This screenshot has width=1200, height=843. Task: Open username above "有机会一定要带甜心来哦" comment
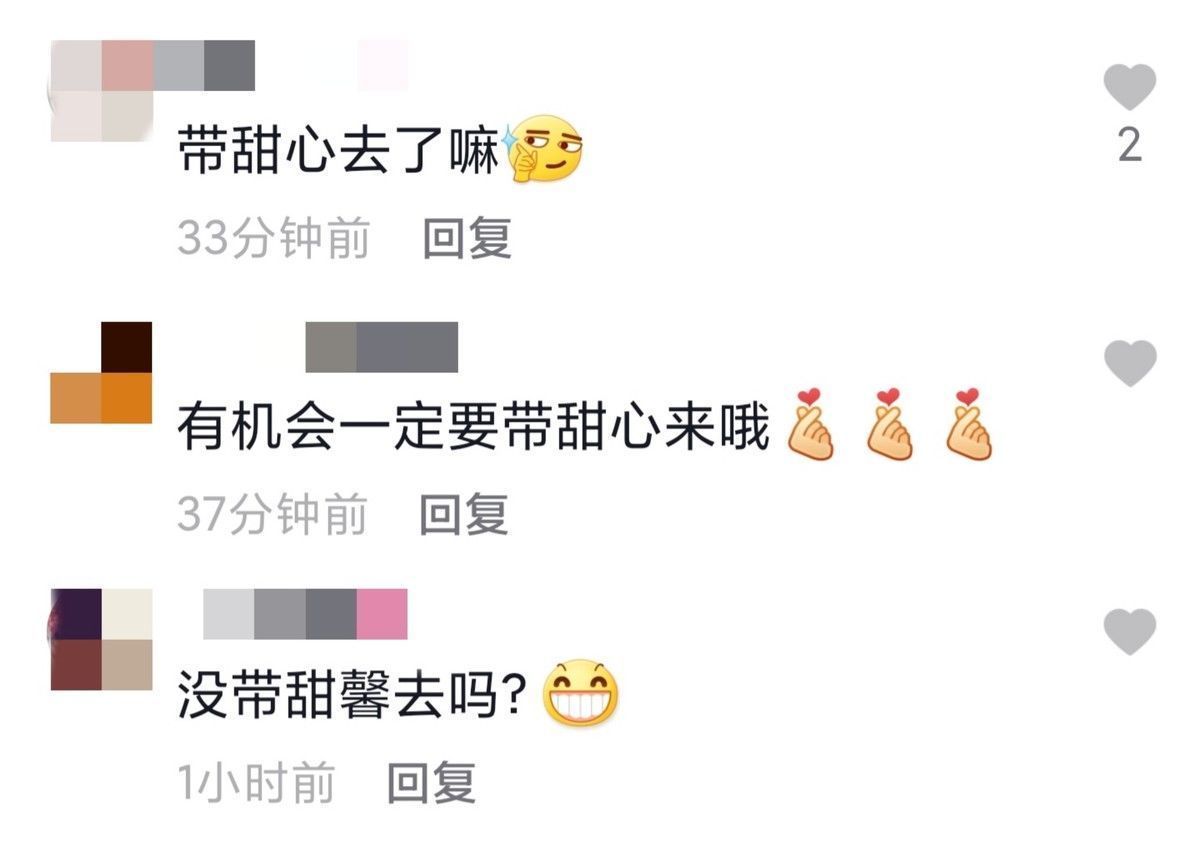click(381, 347)
